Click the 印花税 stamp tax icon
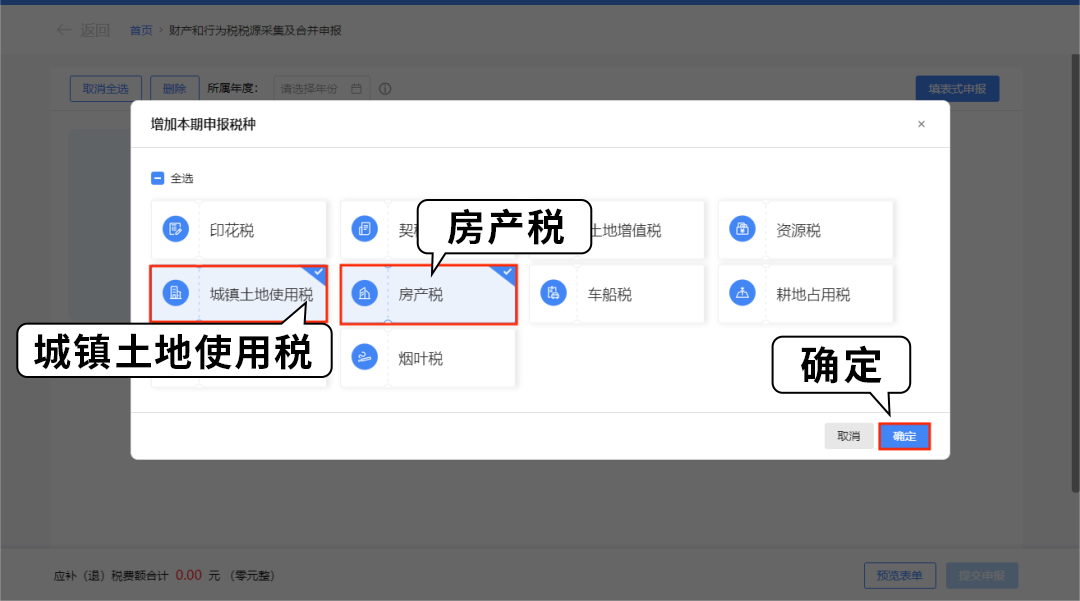1080x601 pixels. 176,230
